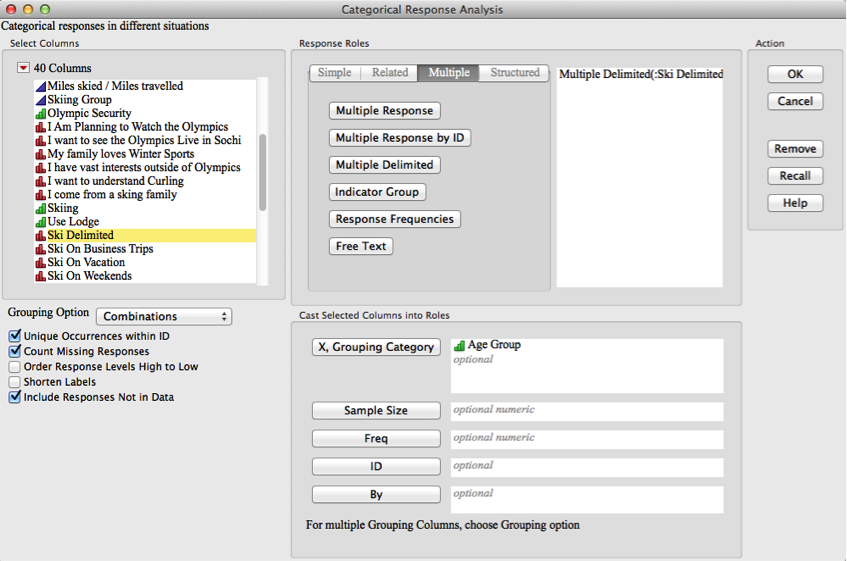Click the Freq optional numeric field
The width and height of the screenshot is (847, 561).
point(587,439)
